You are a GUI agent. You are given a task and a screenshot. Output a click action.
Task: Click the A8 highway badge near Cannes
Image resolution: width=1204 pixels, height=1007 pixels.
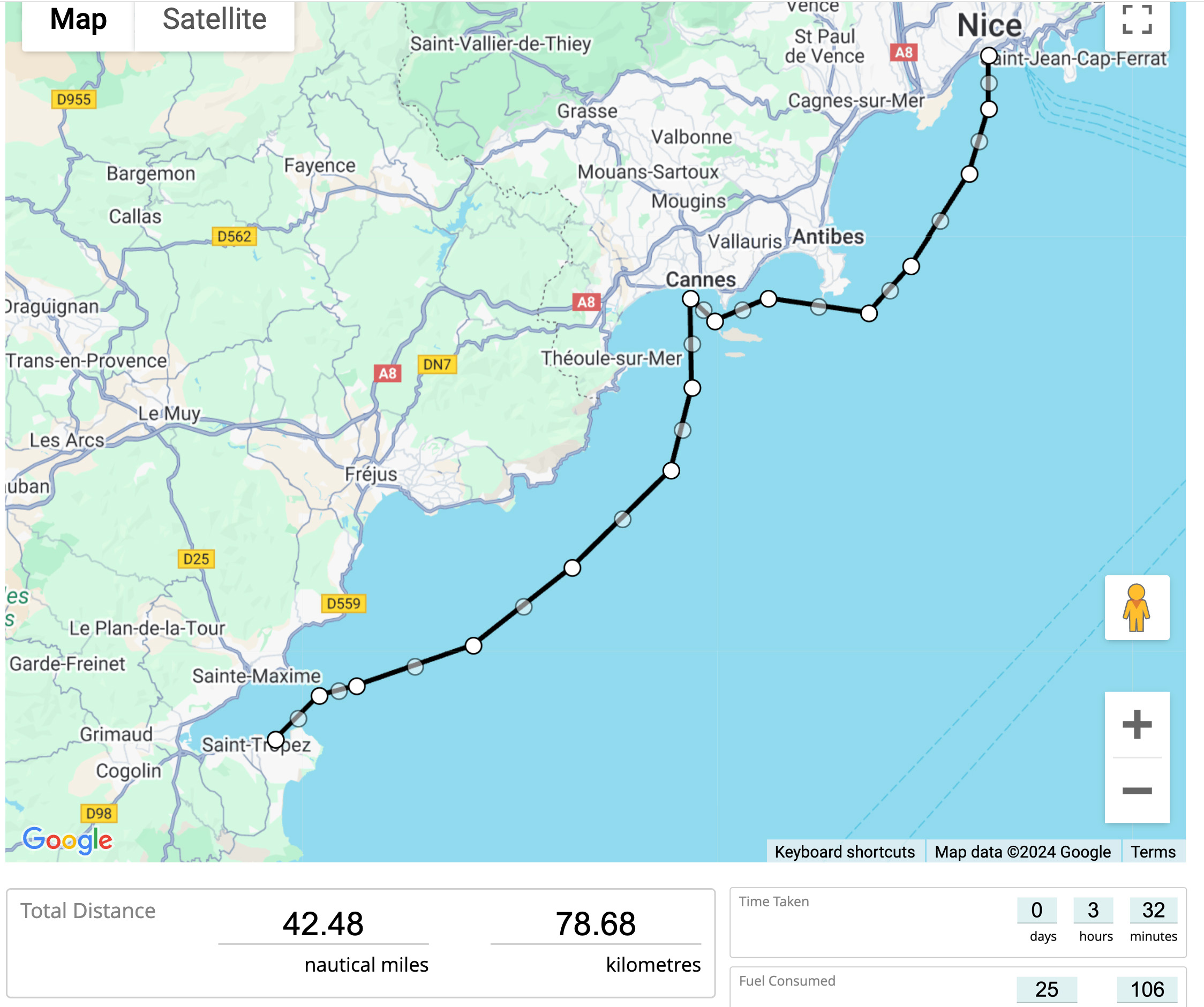587,301
